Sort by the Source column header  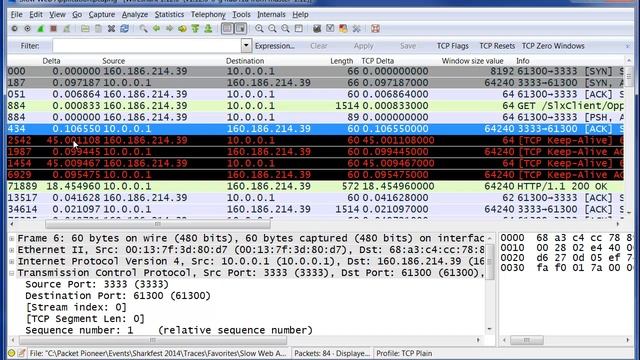point(113,61)
